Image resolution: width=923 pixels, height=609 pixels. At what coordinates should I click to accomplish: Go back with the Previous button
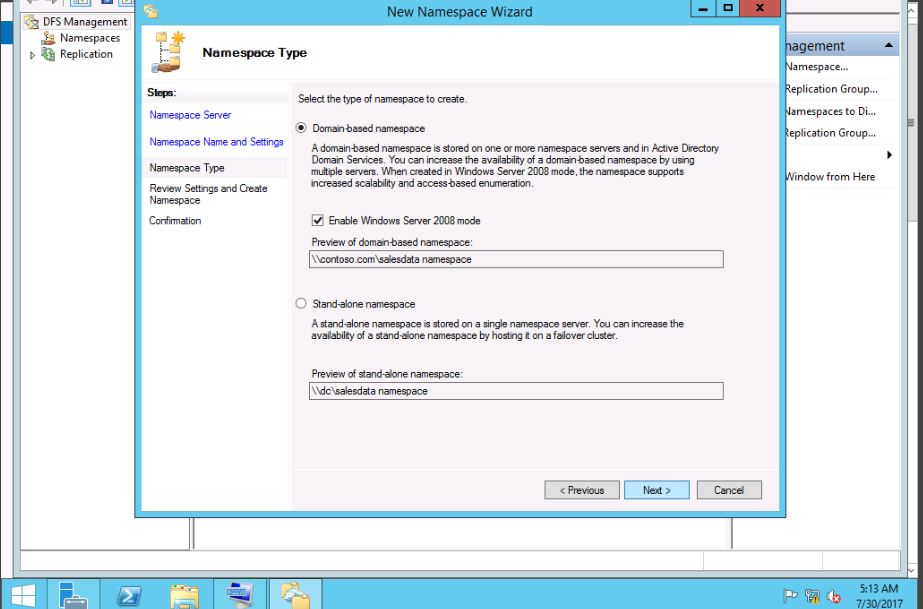coord(582,490)
